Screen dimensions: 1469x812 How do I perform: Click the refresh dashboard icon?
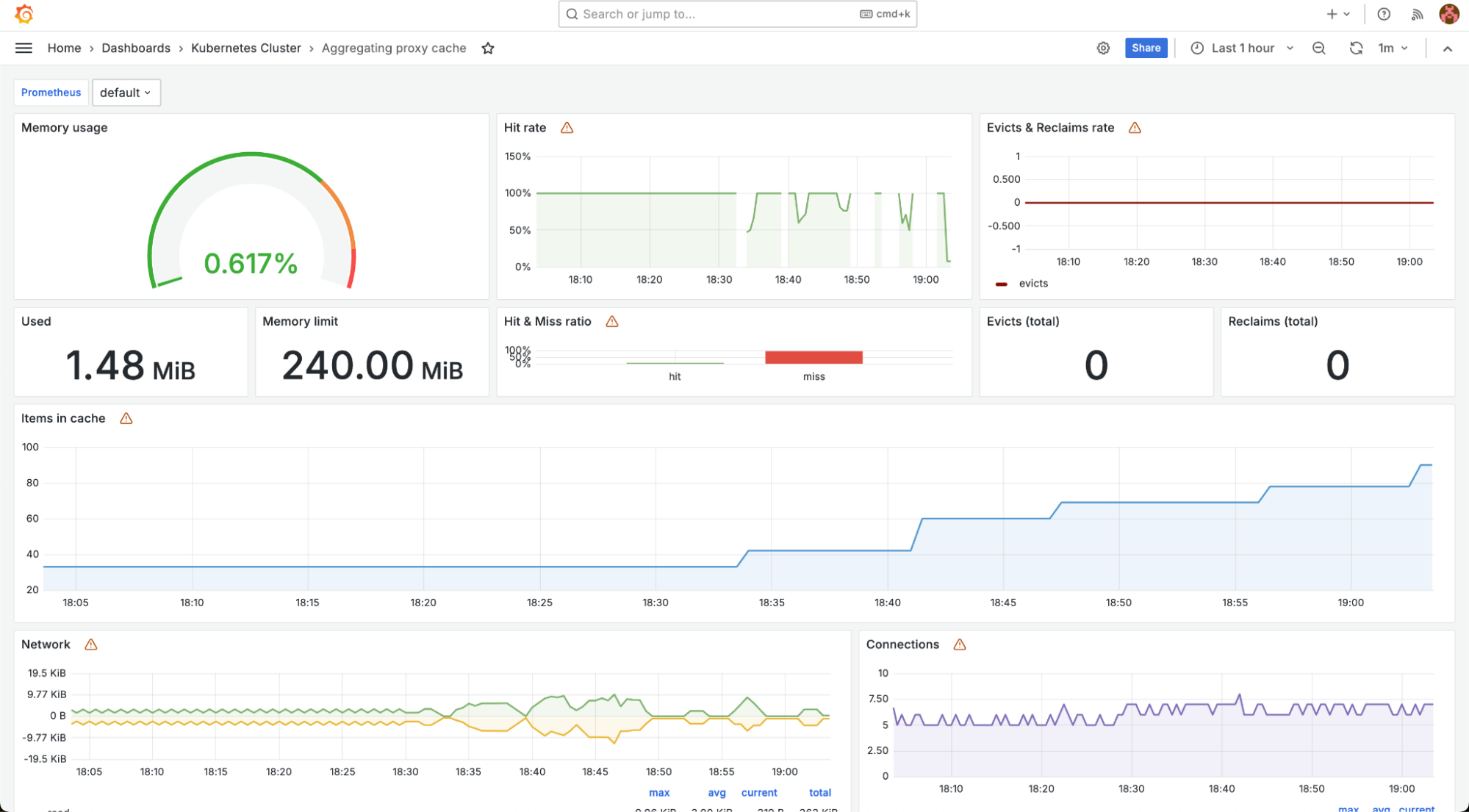1356,48
